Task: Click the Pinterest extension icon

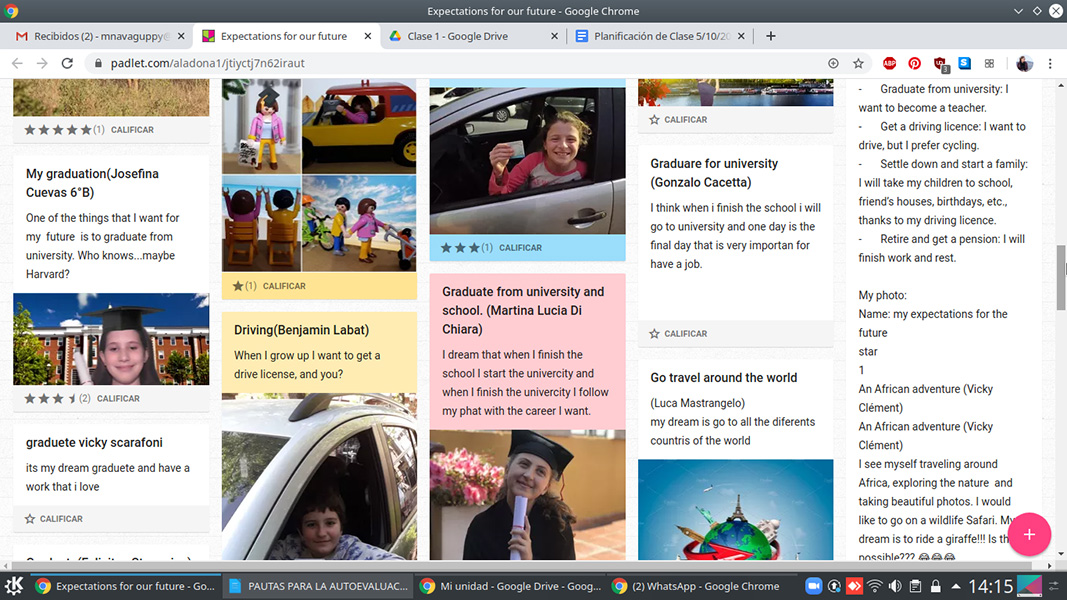Action: 914,63
